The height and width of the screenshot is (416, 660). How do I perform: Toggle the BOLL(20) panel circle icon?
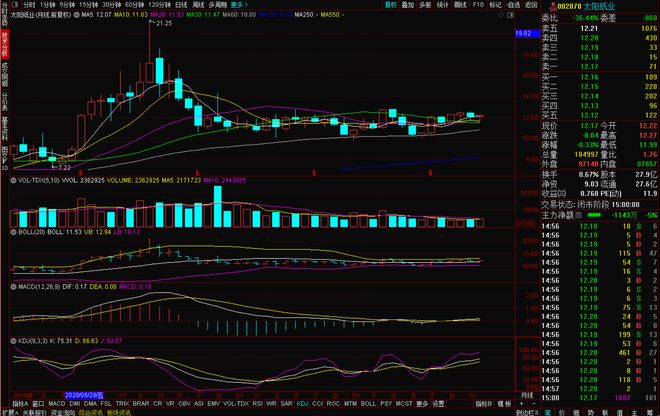[13, 232]
